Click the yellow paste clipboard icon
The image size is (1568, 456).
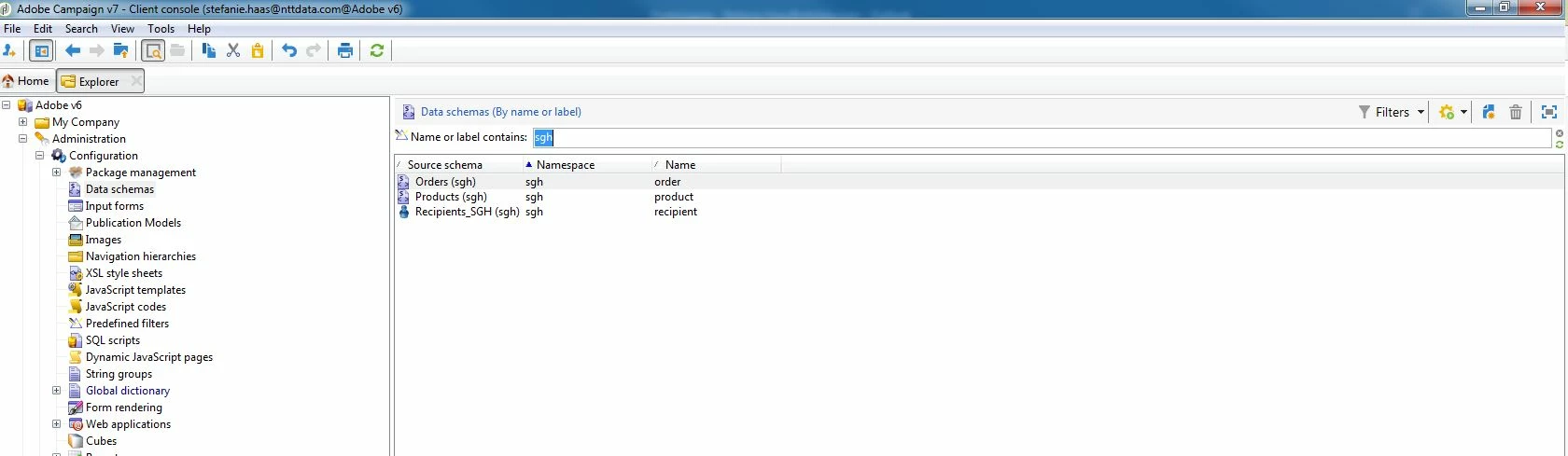[258, 50]
